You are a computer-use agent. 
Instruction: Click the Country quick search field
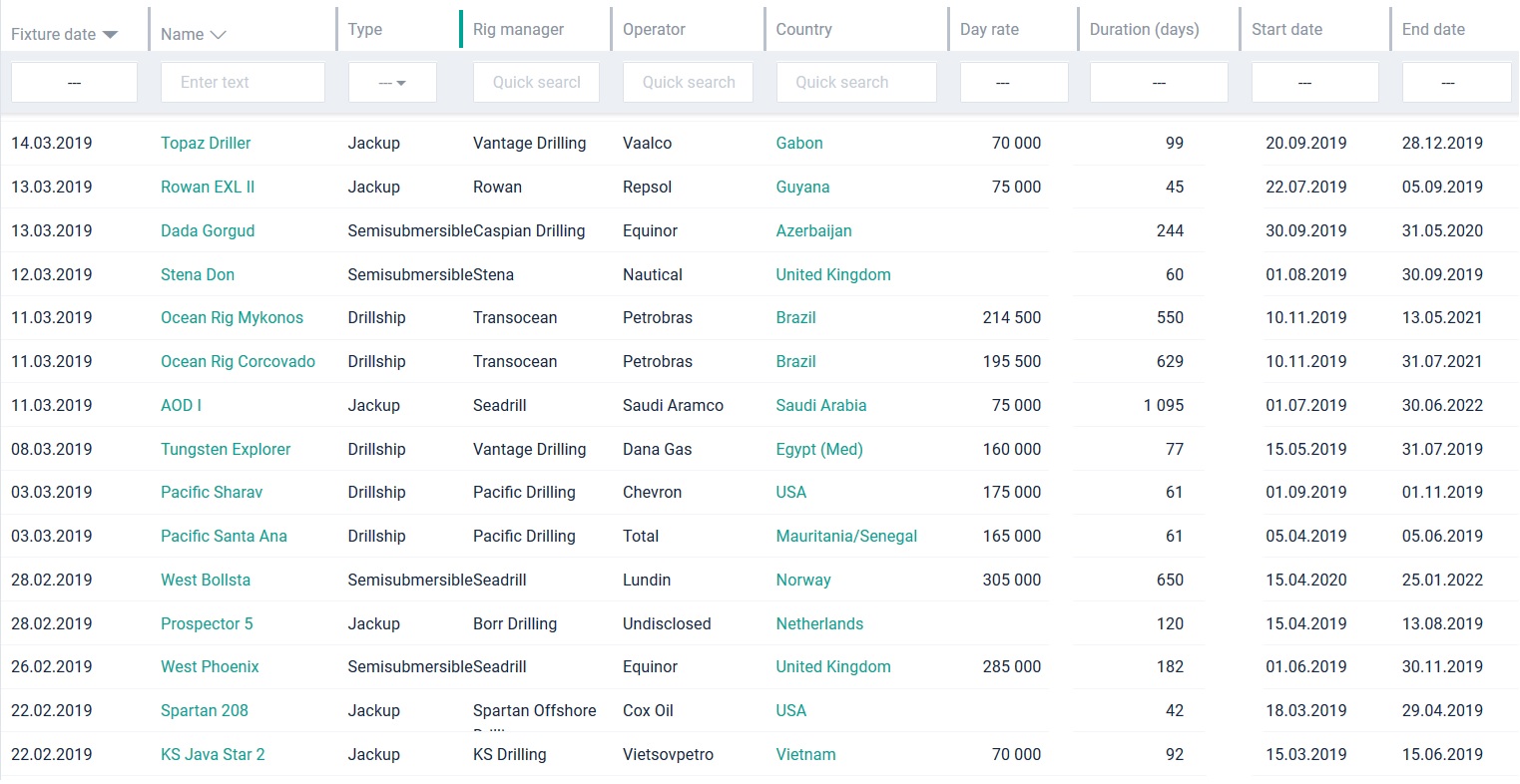(x=855, y=83)
